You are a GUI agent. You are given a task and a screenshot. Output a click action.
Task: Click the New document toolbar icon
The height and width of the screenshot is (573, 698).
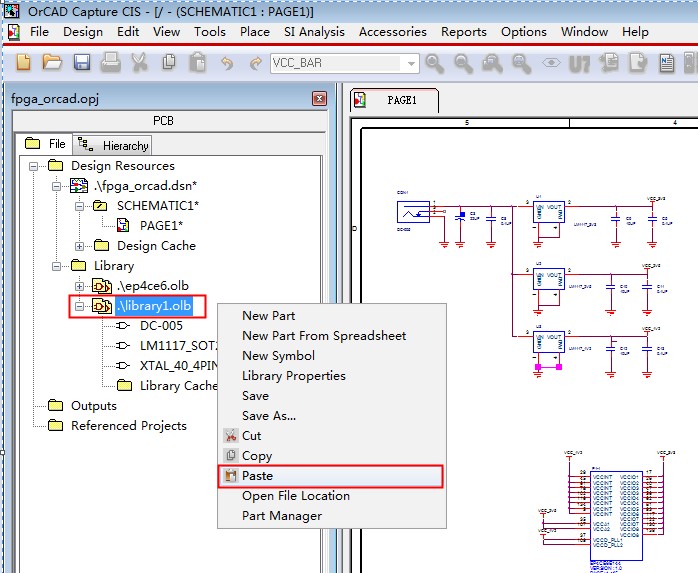23,62
